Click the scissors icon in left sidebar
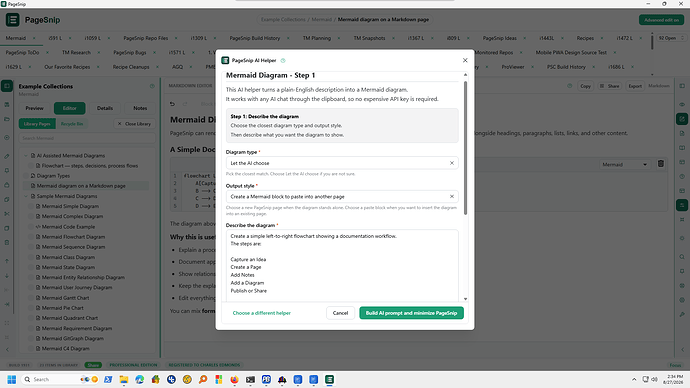The image size is (690, 388). [7, 214]
